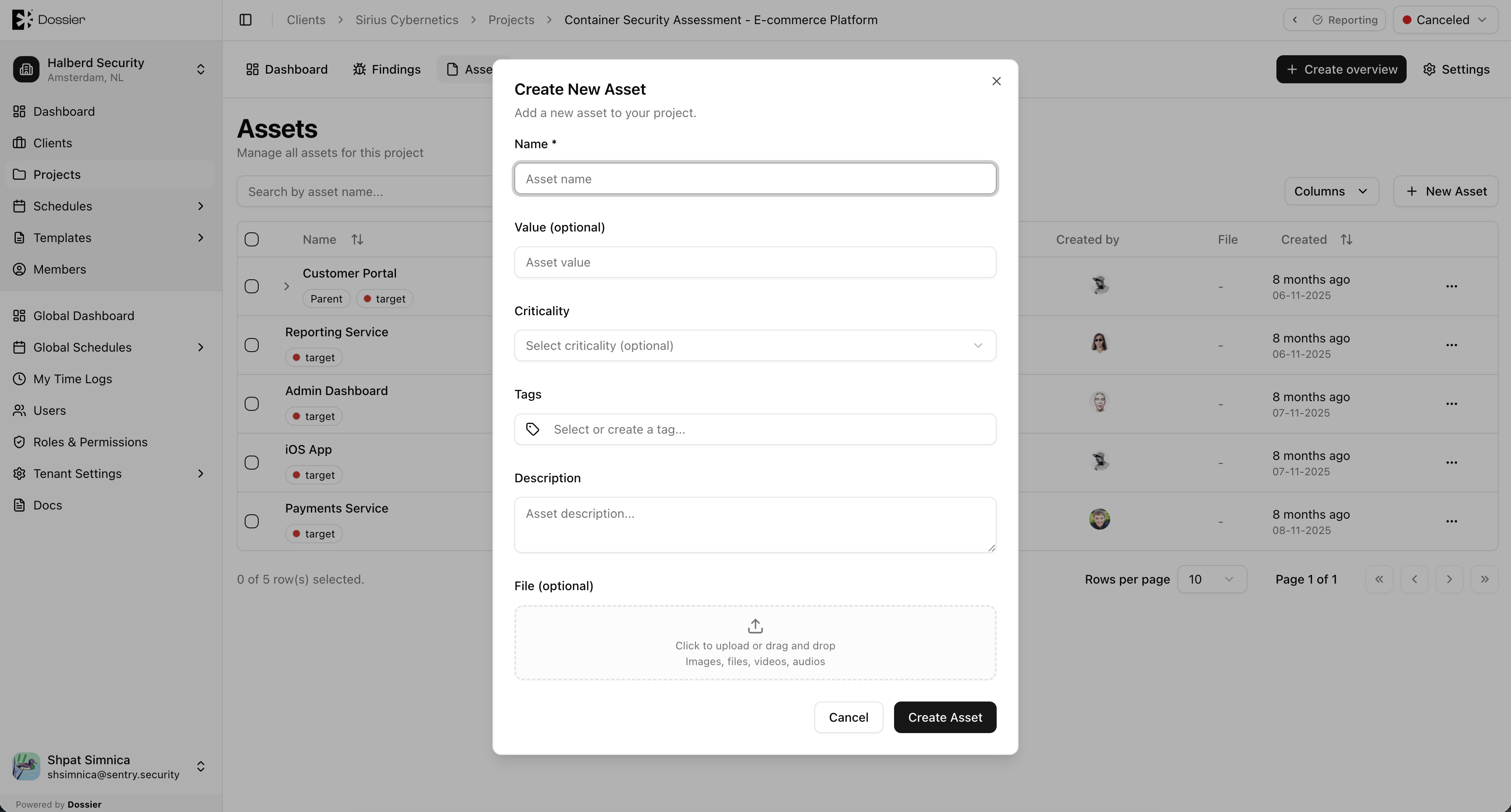
Task: Expand Tenant Settings in sidebar
Action: [201, 474]
